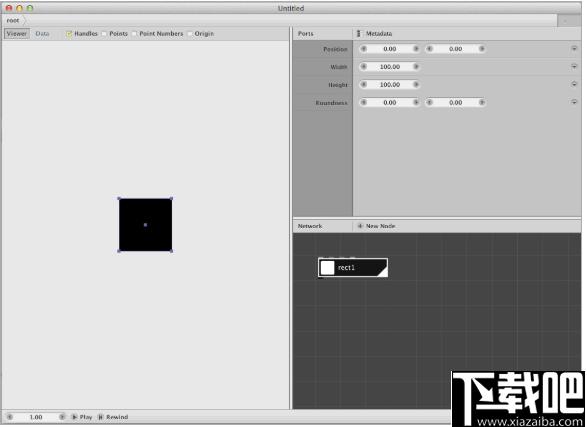
Task: Toggle the Handles checkbox
Action: tap(69, 34)
